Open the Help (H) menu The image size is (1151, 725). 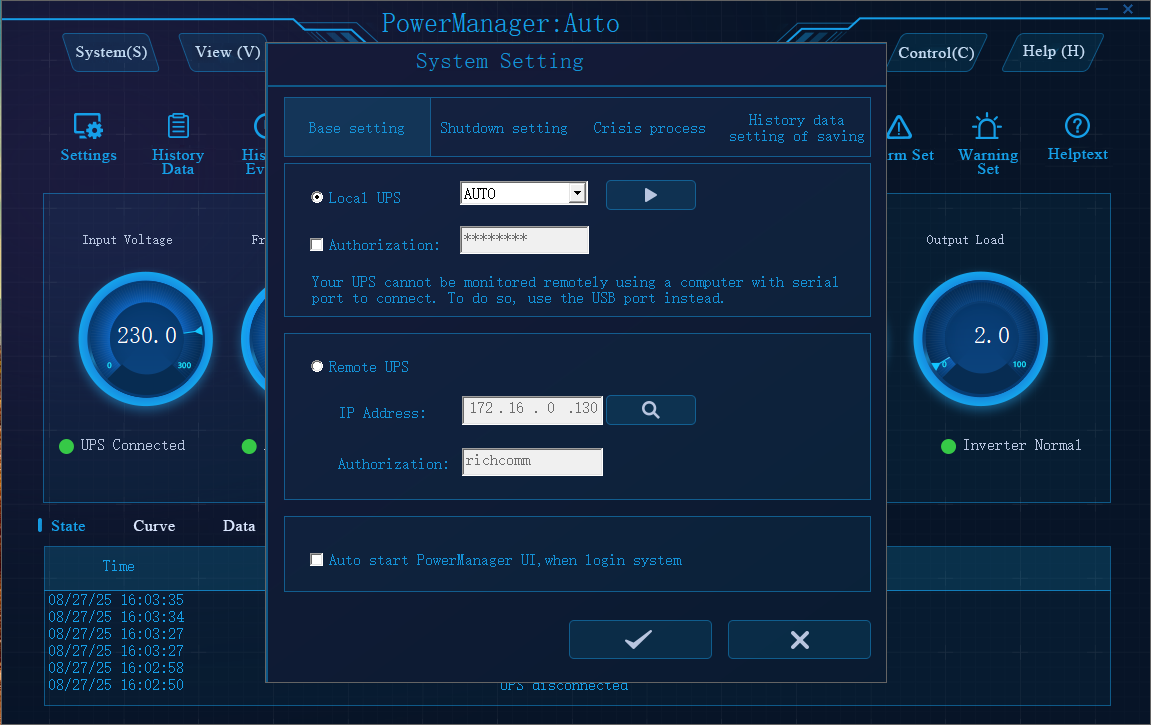click(x=1053, y=51)
